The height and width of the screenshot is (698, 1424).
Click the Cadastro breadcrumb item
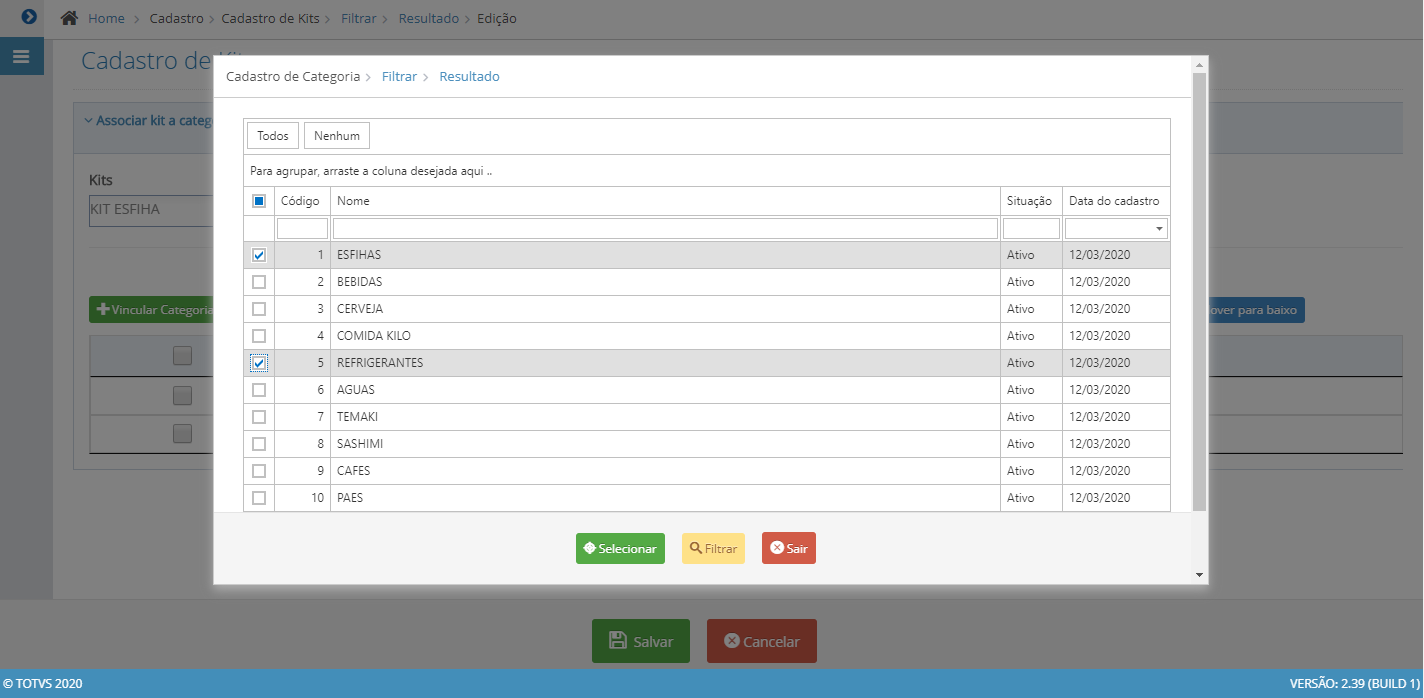pos(176,18)
